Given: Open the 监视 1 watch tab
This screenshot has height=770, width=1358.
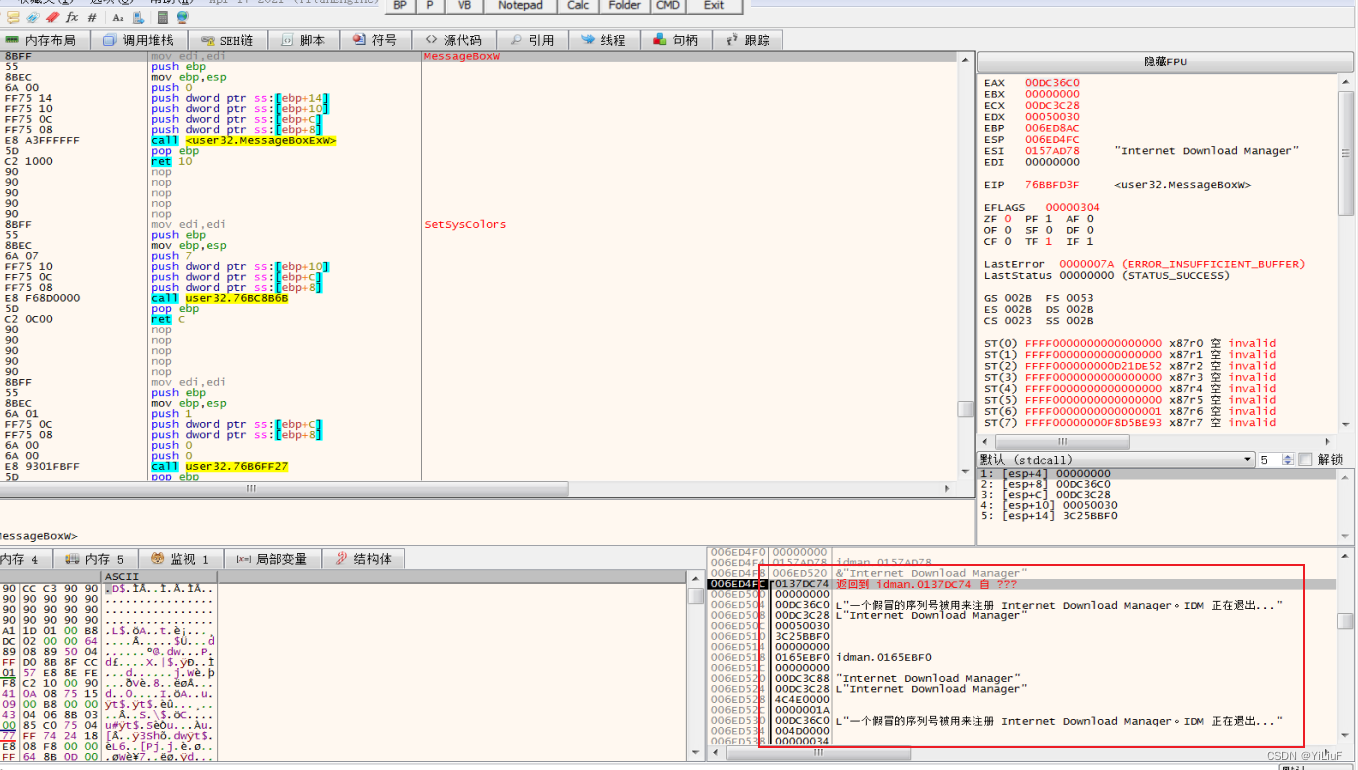Looking at the screenshot, I should (180, 559).
